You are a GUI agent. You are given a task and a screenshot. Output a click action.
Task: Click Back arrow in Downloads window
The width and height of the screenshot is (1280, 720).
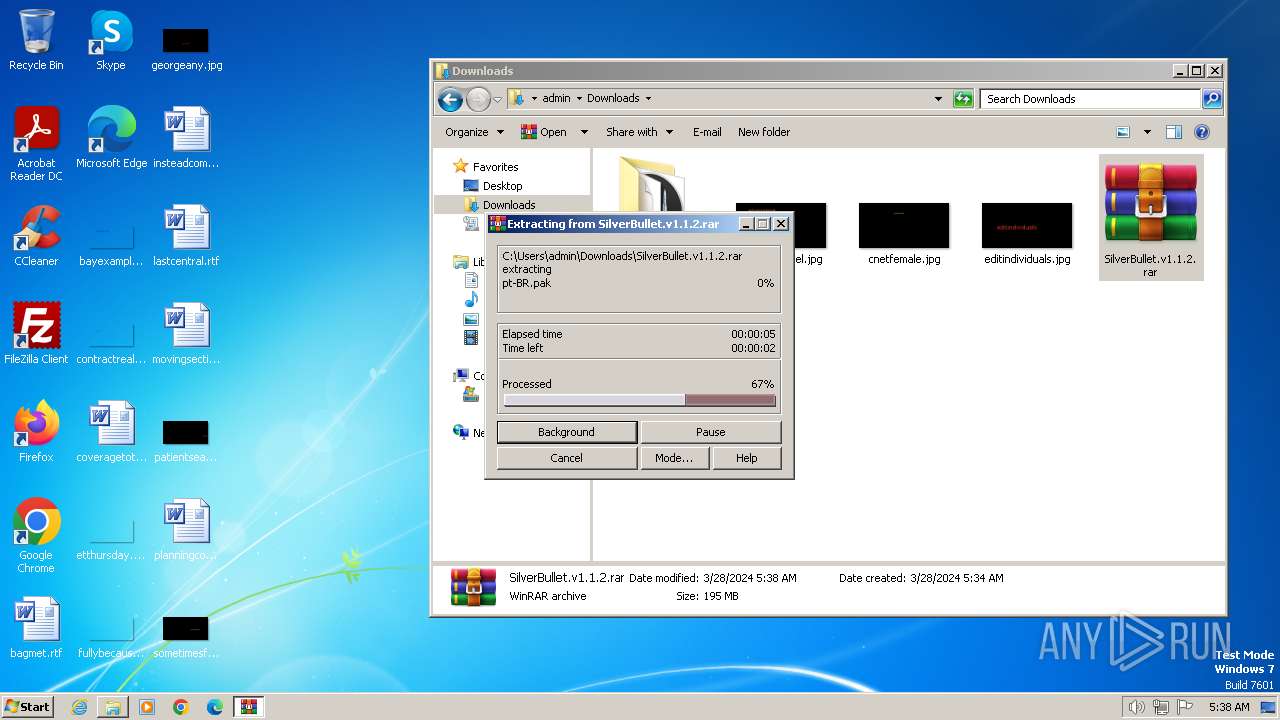point(450,99)
